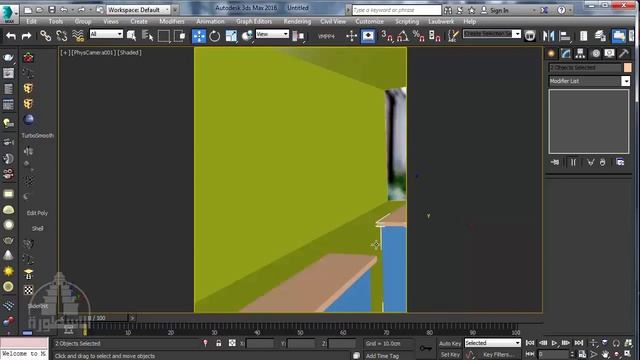640x360 pixels.
Task: Toggle Angle Snap
Action: [402, 36]
